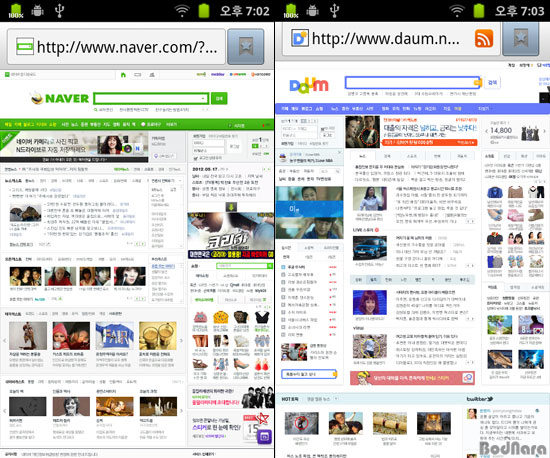This screenshot has width=550, height=458.
Task: Tap the purple floating icon on Naver page
Action: (265, 437)
